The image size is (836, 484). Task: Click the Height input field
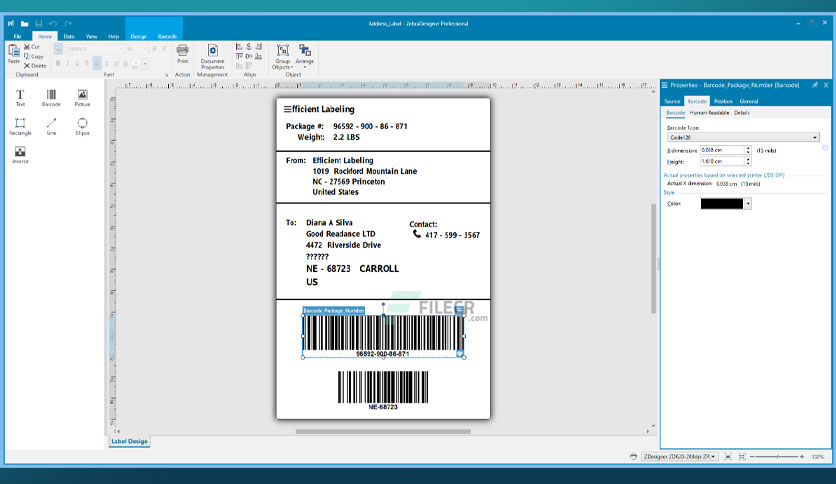click(722, 161)
